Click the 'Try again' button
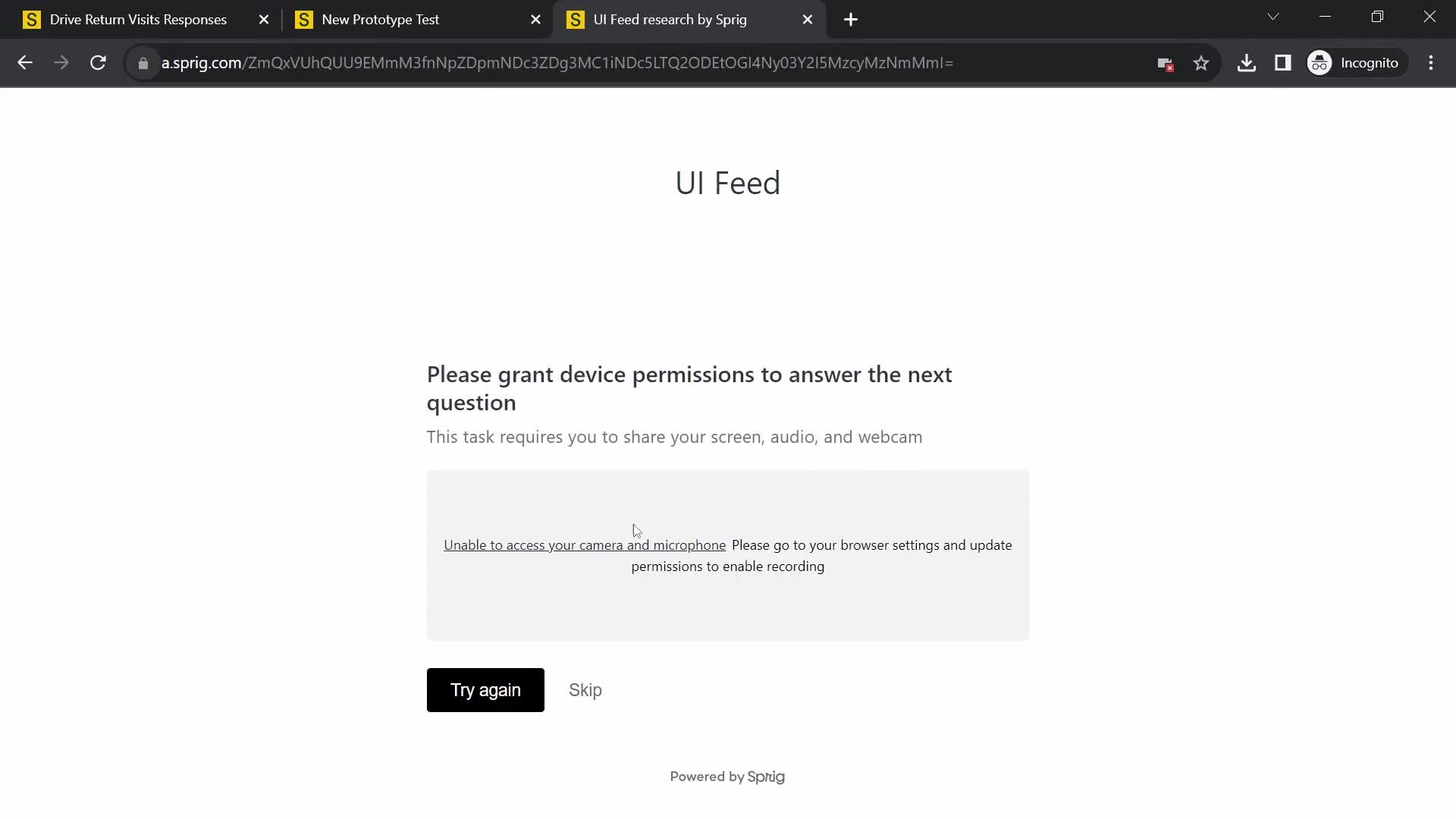1456x819 pixels. (485, 690)
